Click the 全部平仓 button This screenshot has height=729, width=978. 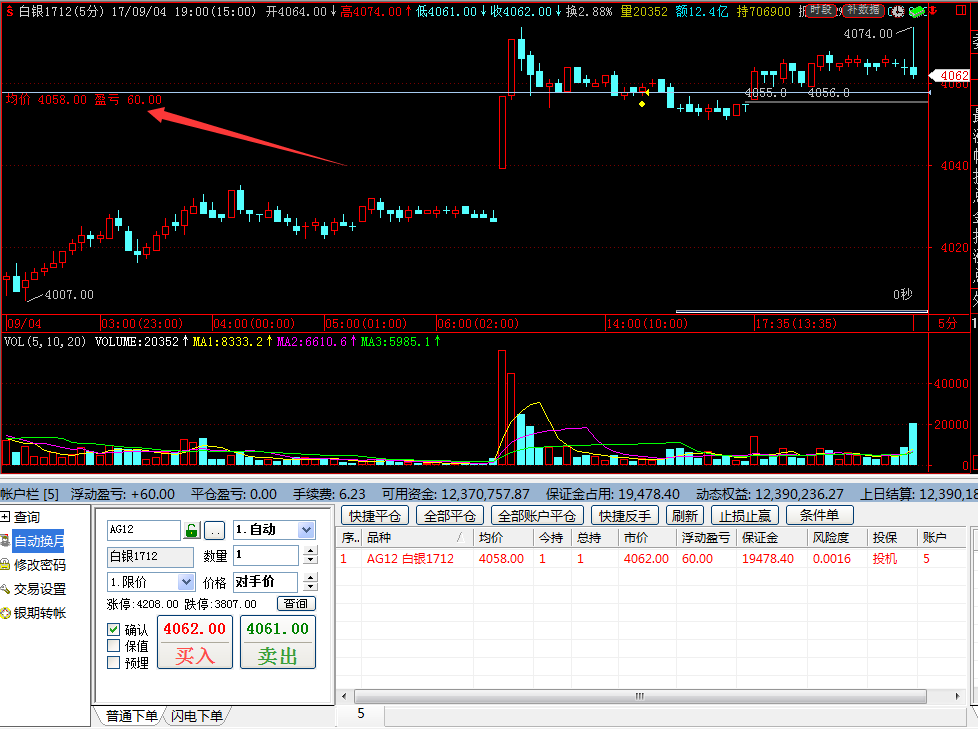point(450,516)
